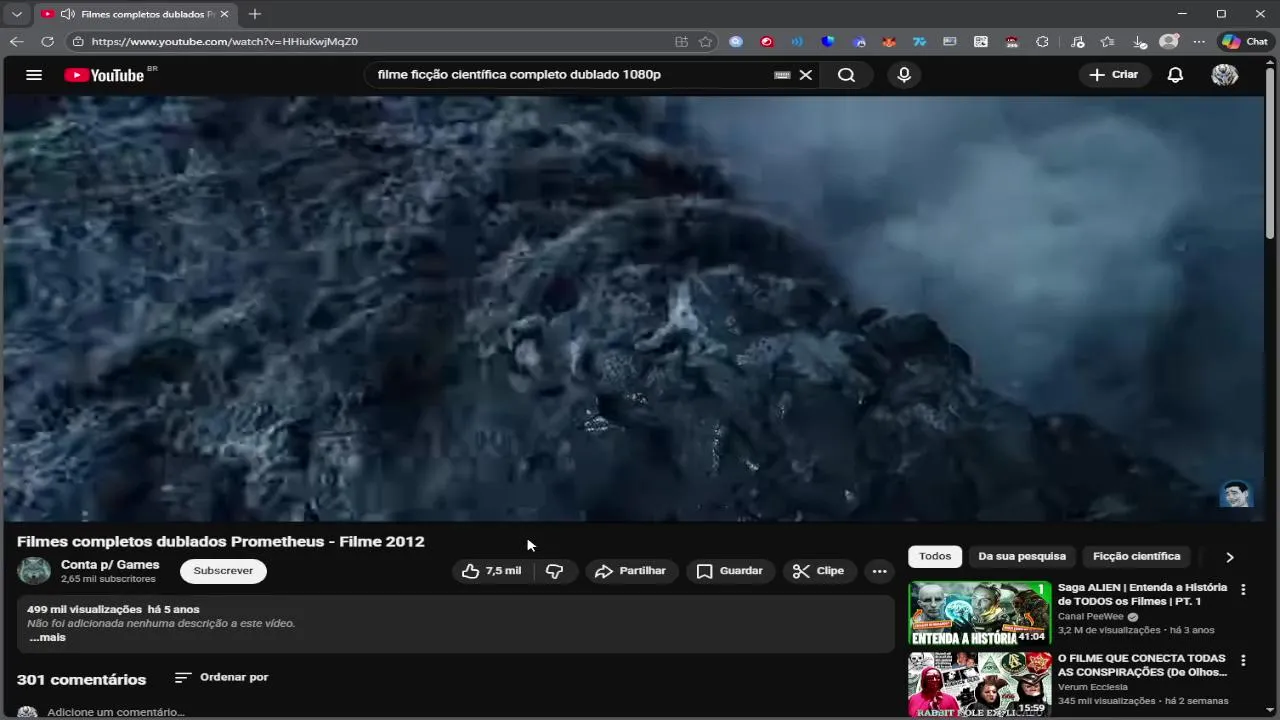The image size is (1280, 720).
Task: Open the on-screen keyboard icon in search
Action: [782, 75]
